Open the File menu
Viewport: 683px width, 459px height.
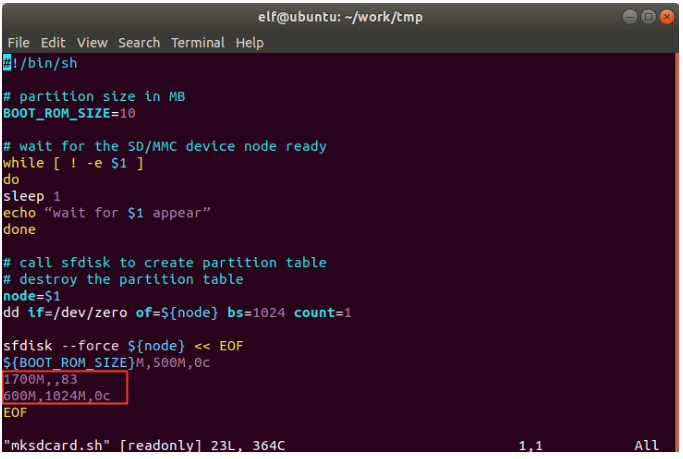18,43
